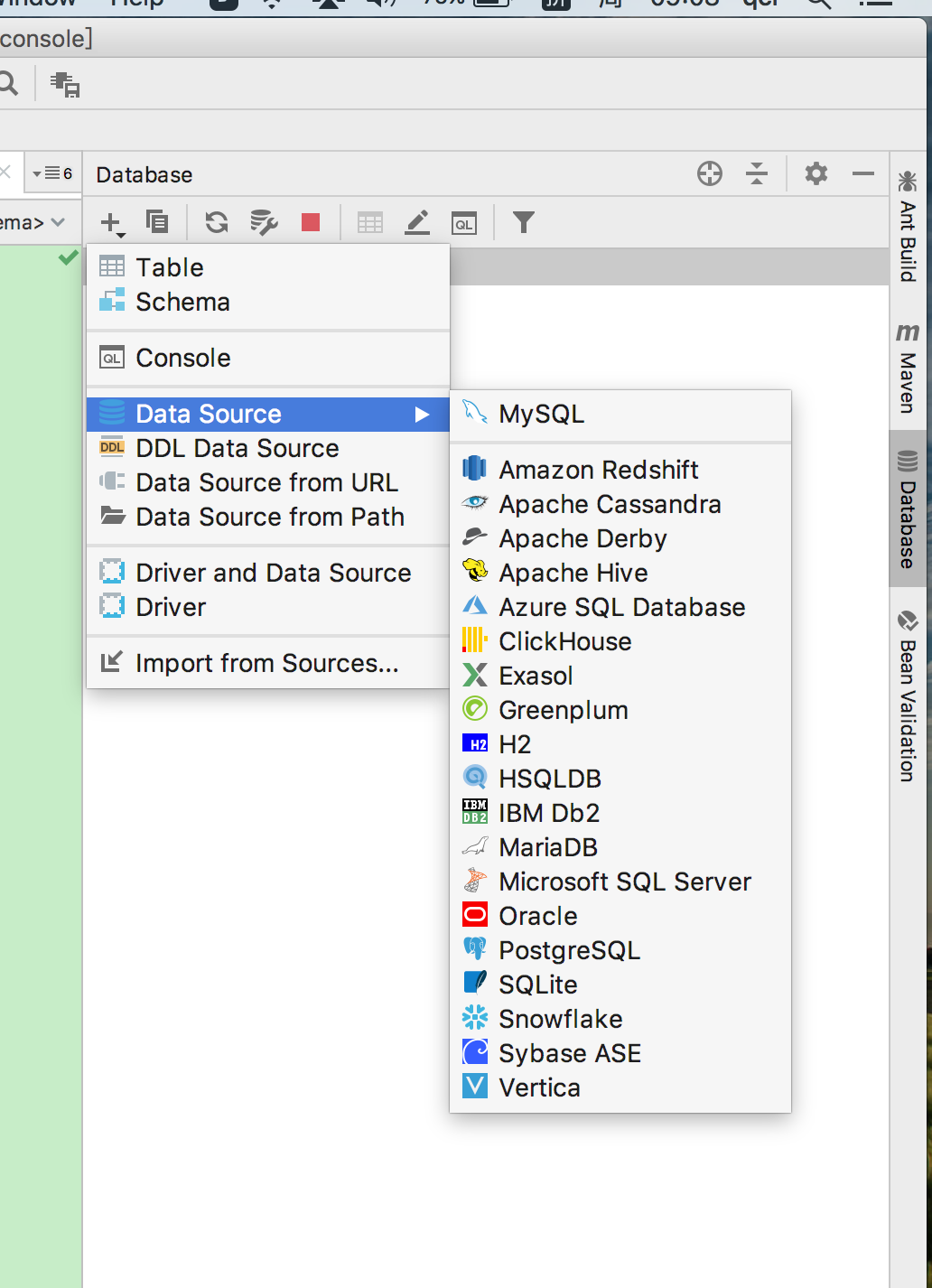Screen dimensions: 932x1288
Task: Hide the Database panel with minus icon
Action: pos(863,173)
